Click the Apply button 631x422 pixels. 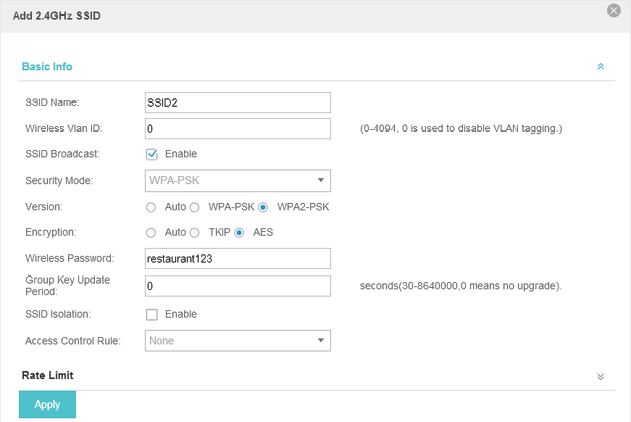pyautogui.click(x=47, y=404)
